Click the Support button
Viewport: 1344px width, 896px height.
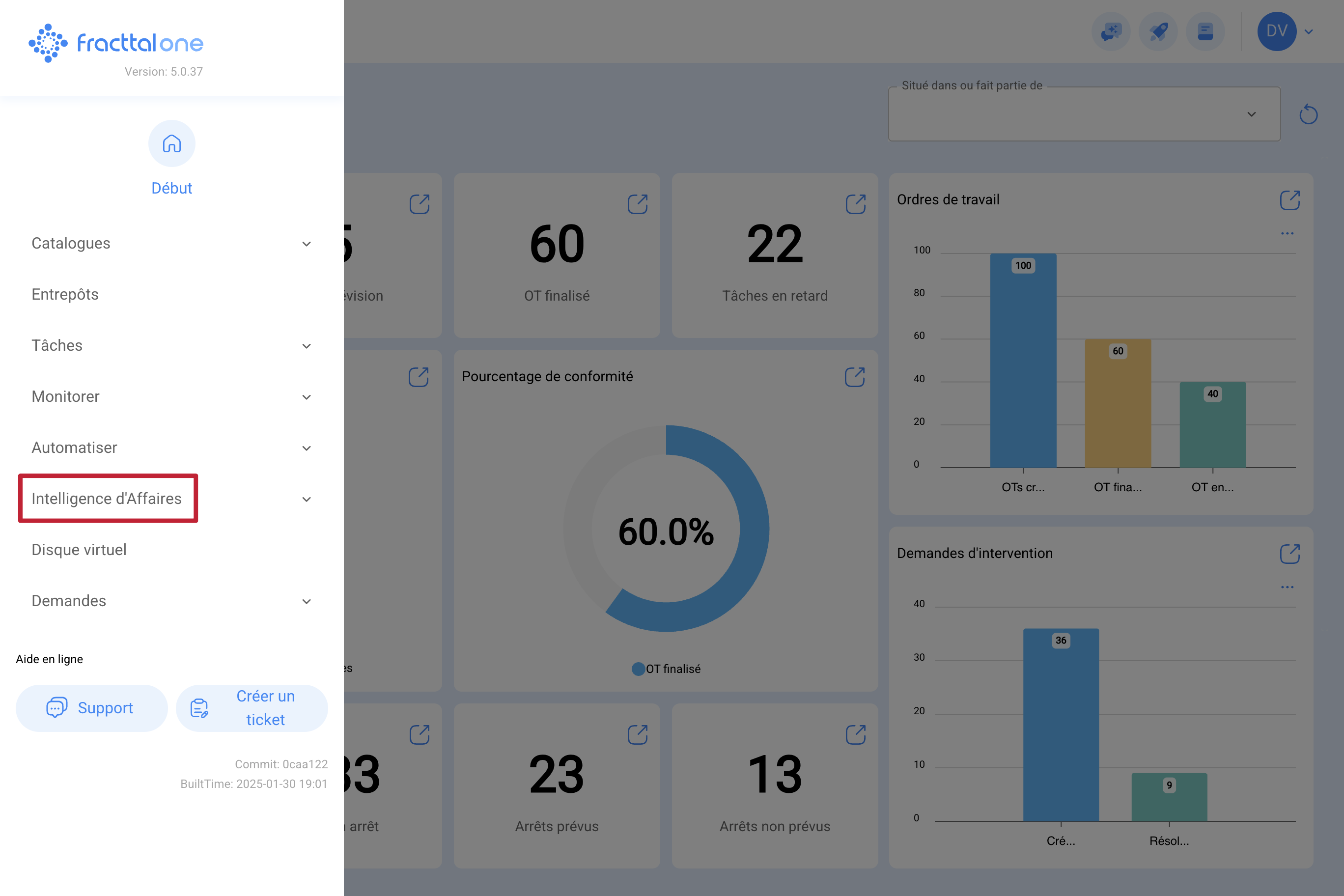pos(92,708)
